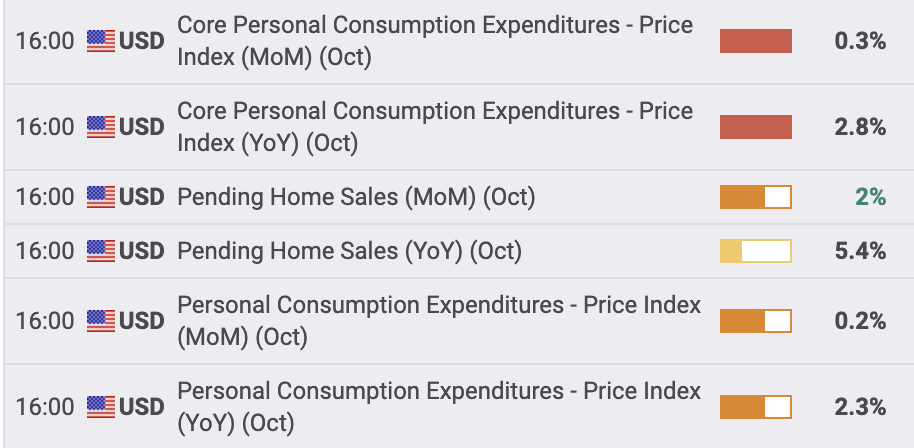Click the flag in Pending Home Sales YoY row
Screen dimensions: 914x448
101,251
